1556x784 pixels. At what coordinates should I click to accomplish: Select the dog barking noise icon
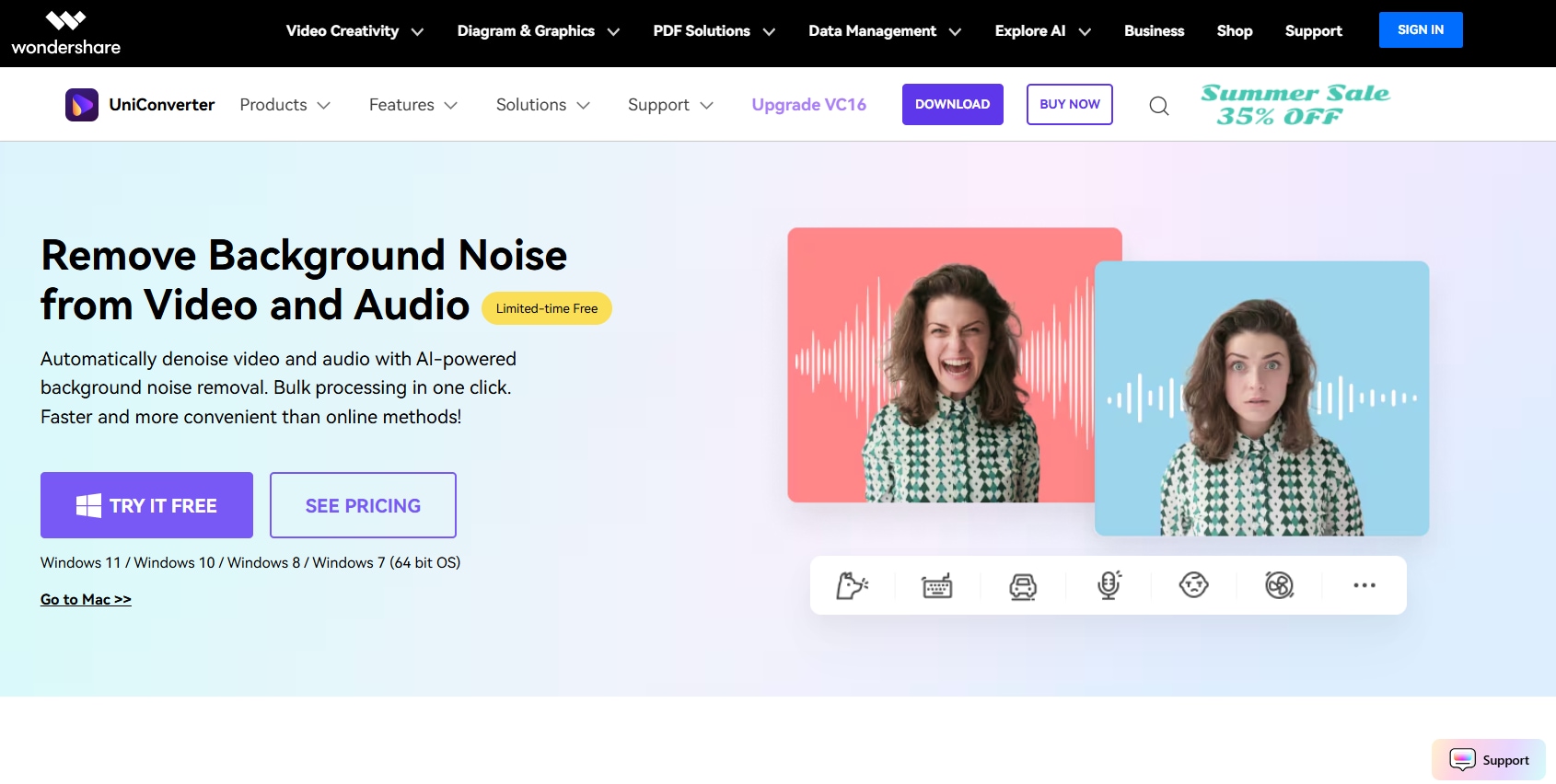click(x=852, y=585)
